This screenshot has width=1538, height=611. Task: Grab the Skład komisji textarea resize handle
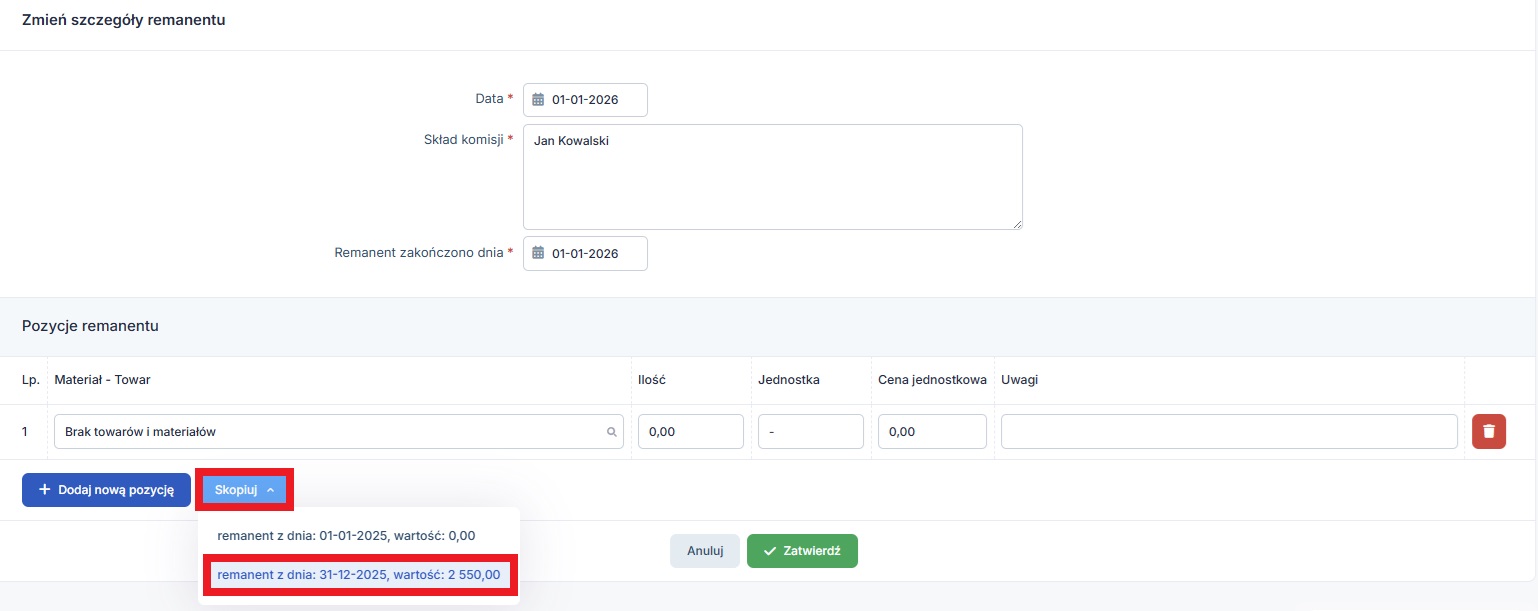click(x=1017, y=224)
